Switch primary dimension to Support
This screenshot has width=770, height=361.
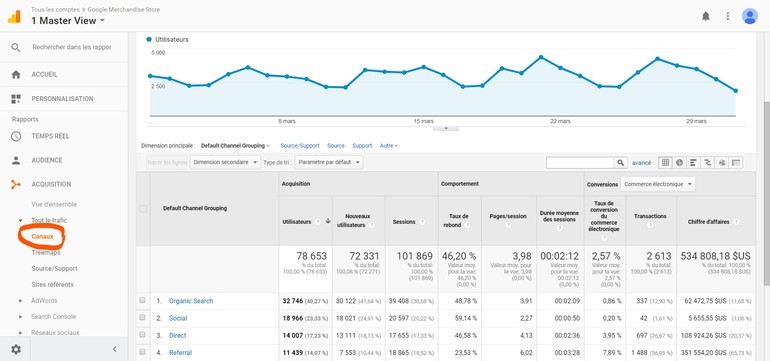(x=362, y=146)
